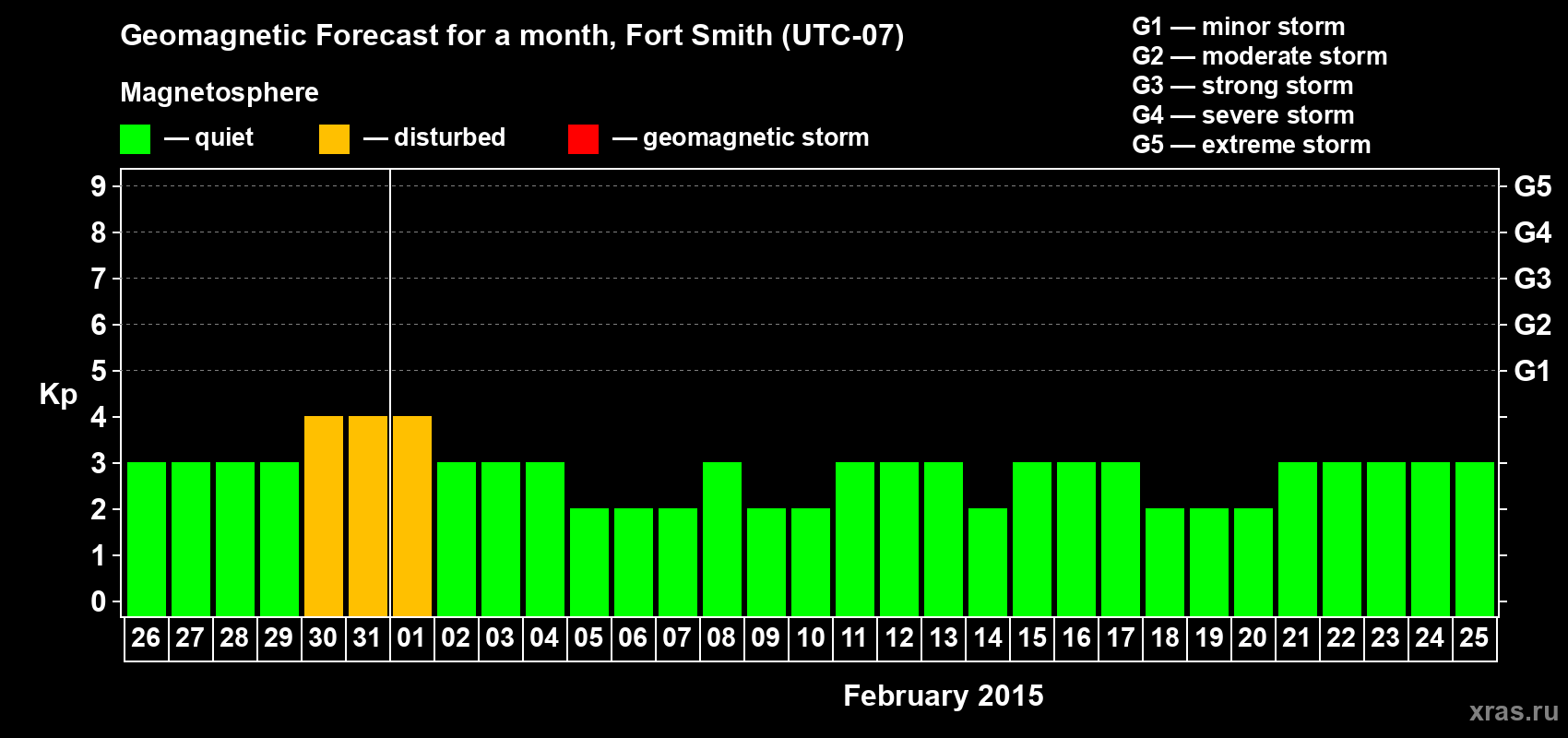The height and width of the screenshot is (738, 1568).
Task: Click date label 17 on the axis
Action: tap(1121, 637)
